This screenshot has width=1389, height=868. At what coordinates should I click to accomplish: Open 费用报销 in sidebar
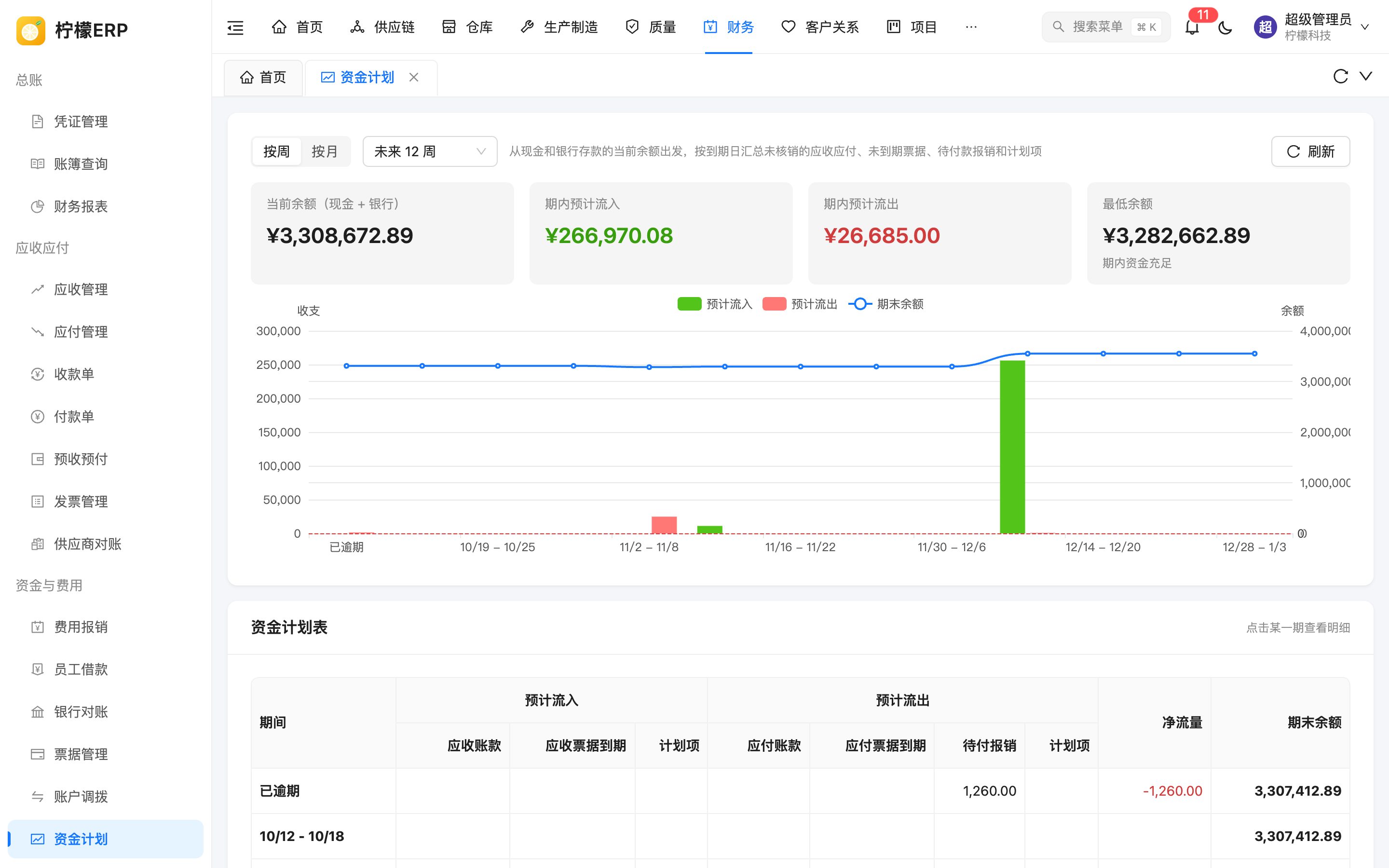(x=106, y=627)
